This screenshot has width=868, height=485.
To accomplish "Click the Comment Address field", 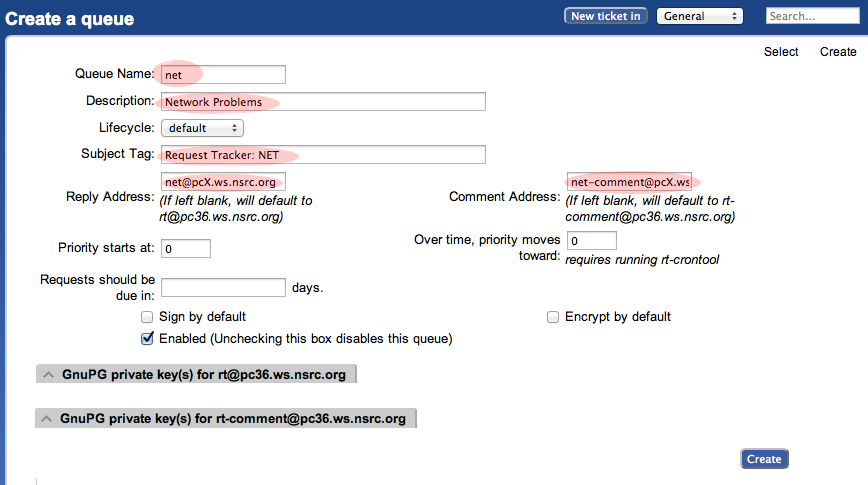I will 629,181.
